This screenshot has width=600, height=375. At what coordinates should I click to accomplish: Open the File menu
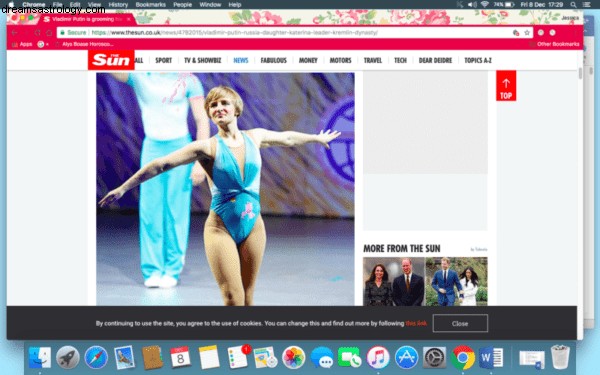[57, 5]
